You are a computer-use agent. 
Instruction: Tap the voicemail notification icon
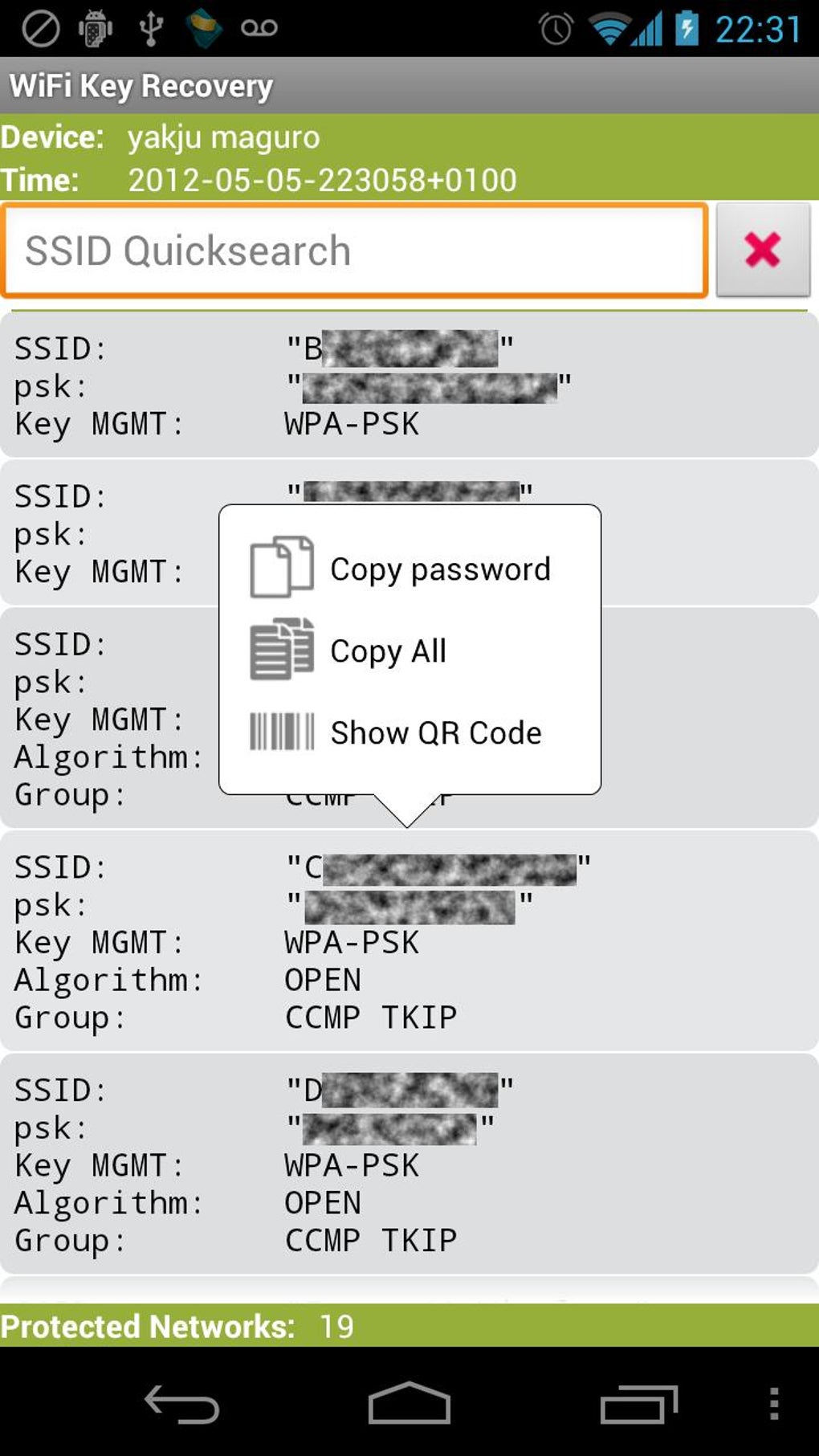(259, 28)
